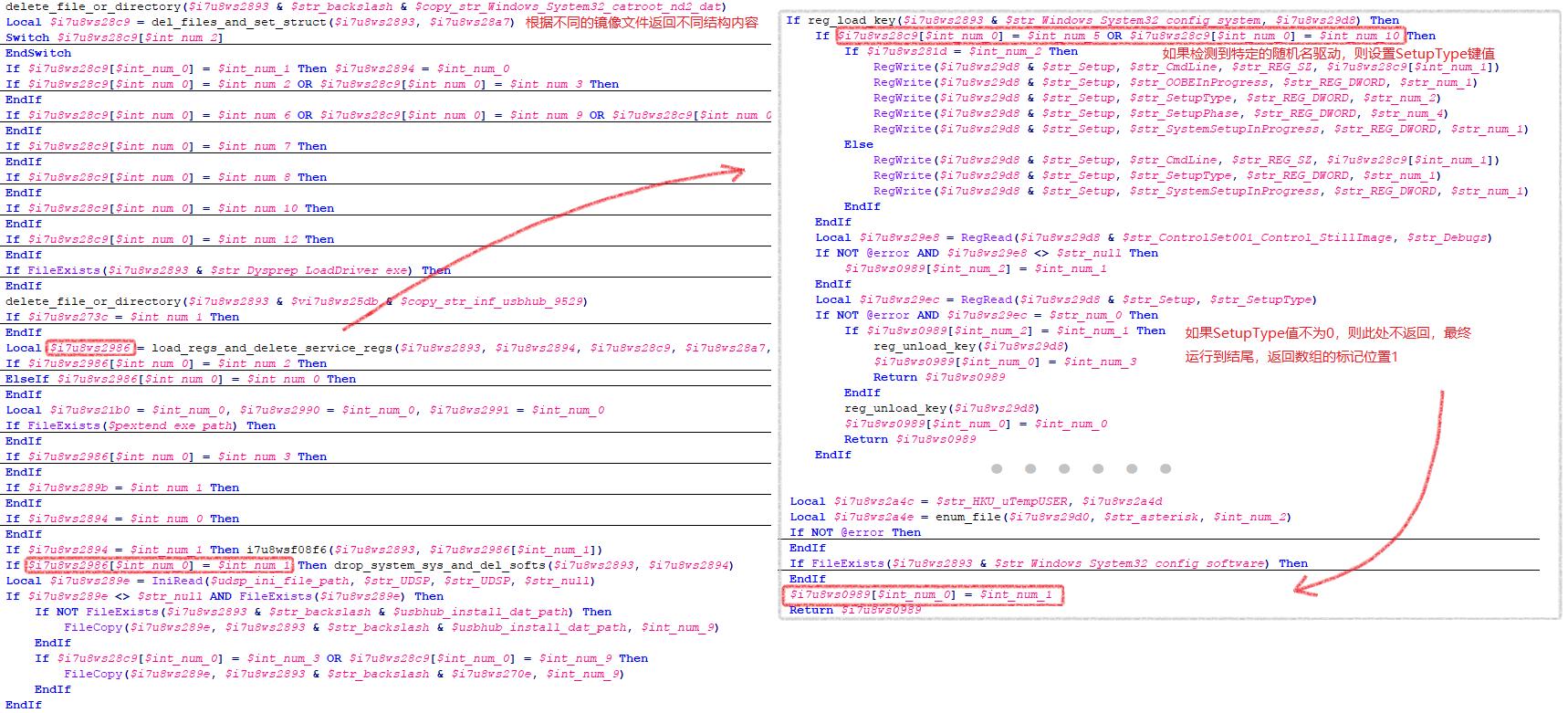Select 'If NOT @error AND $i7u8ws29e8 <> $str_null Then'
Screen dimensions: 1568x713
(x=987, y=253)
